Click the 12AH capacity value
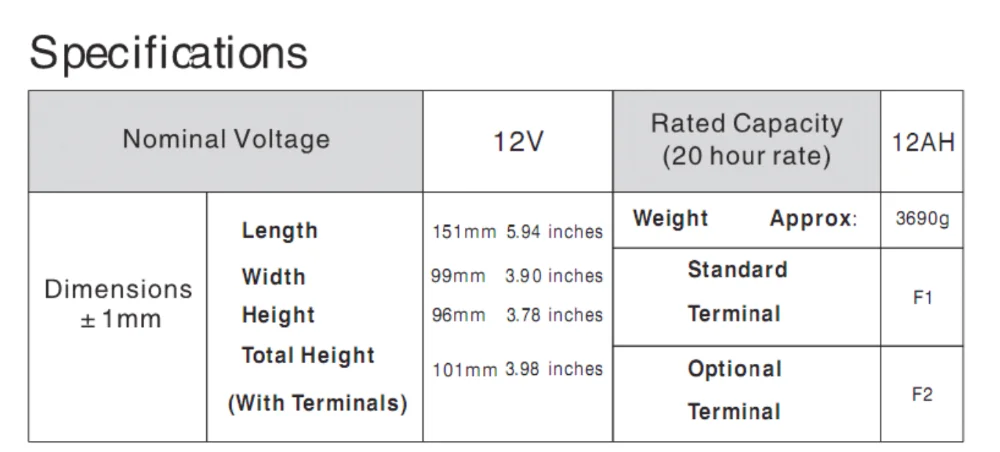This screenshot has height=452, width=1000. [922, 141]
